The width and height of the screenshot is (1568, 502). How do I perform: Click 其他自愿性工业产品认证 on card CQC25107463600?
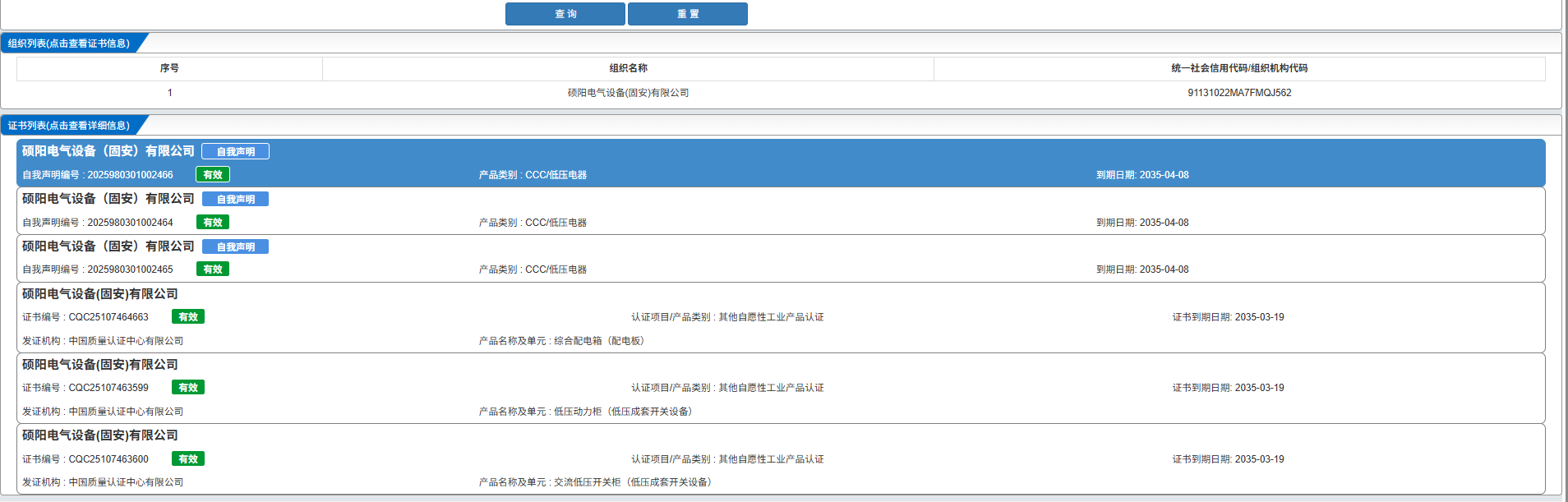(x=771, y=459)
